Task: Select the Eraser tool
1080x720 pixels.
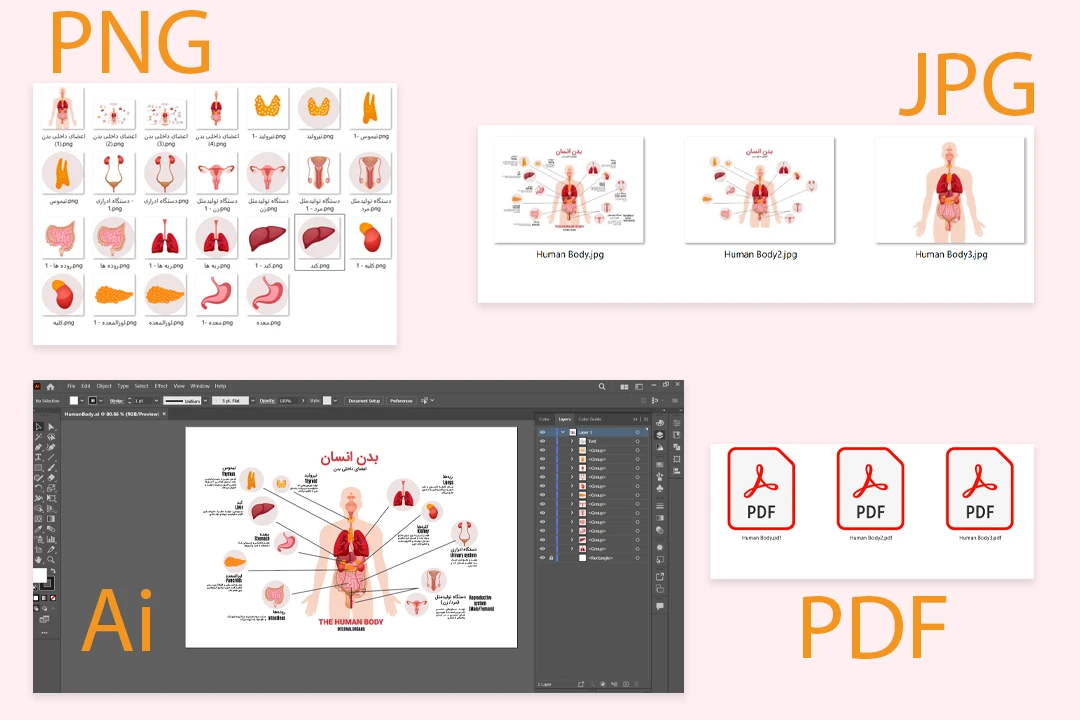Action: click(52, 478)
